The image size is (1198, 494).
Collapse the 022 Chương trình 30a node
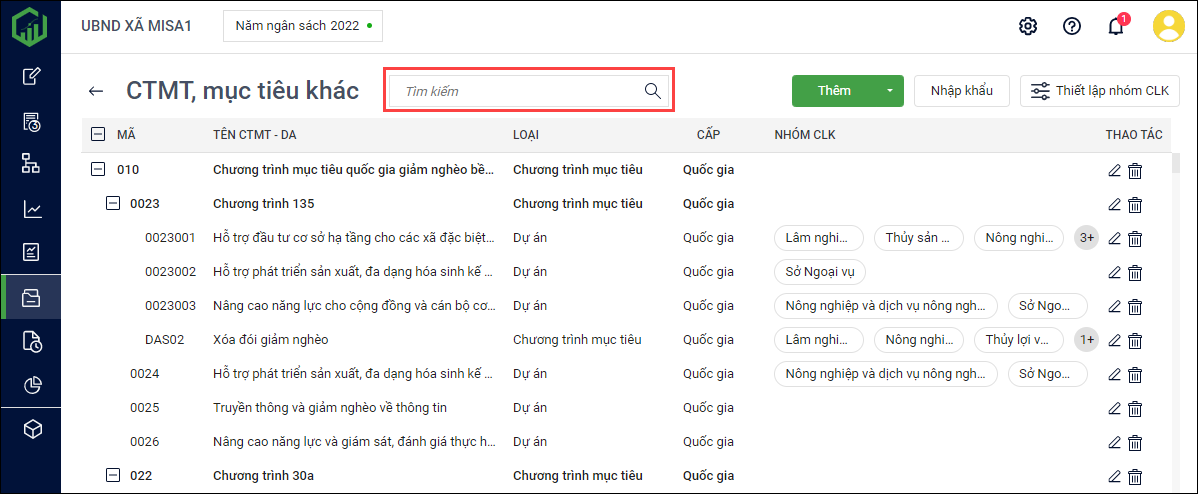pyautogui.click(x=113, y=476)
